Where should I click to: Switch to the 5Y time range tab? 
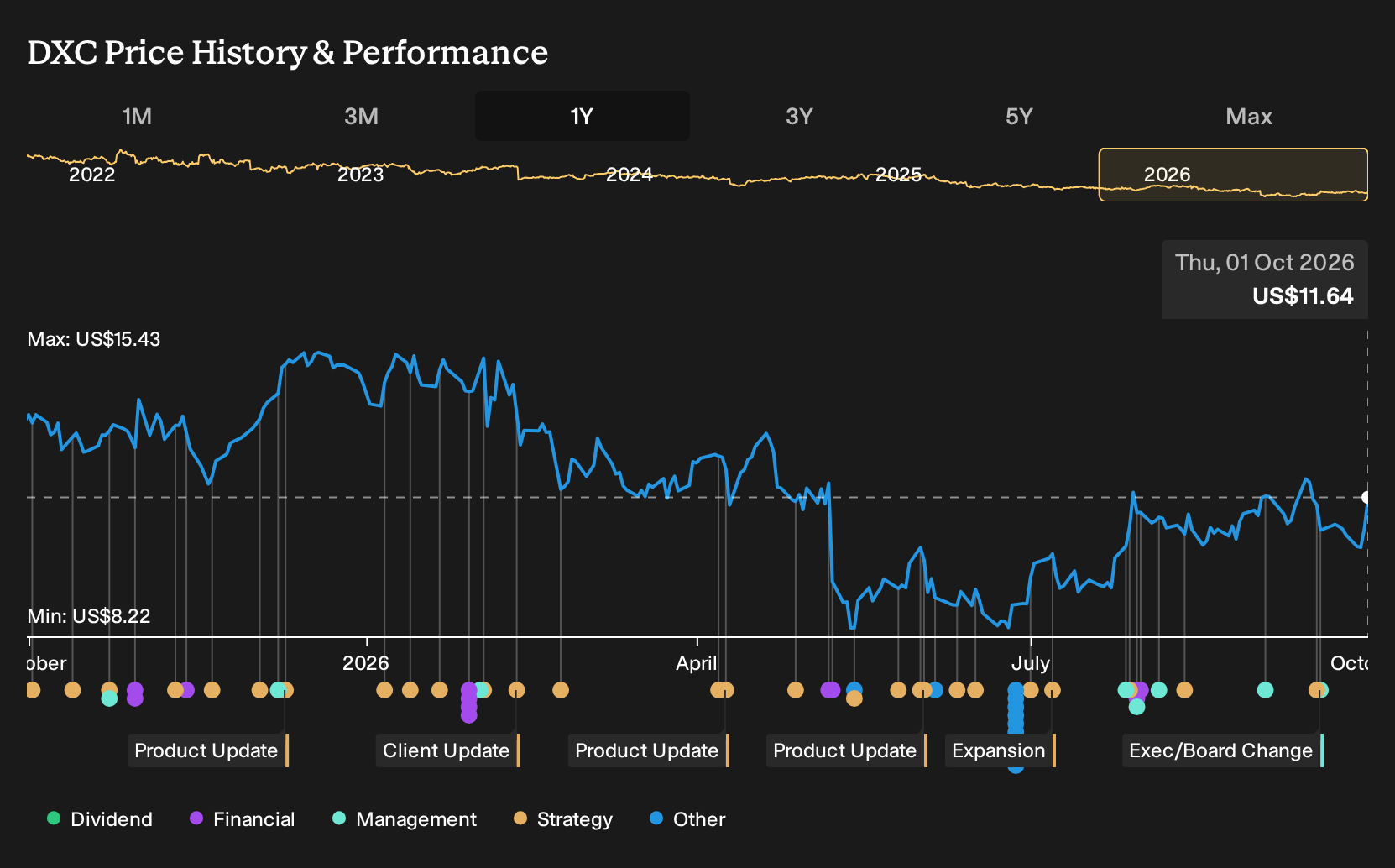[1019, 116]
